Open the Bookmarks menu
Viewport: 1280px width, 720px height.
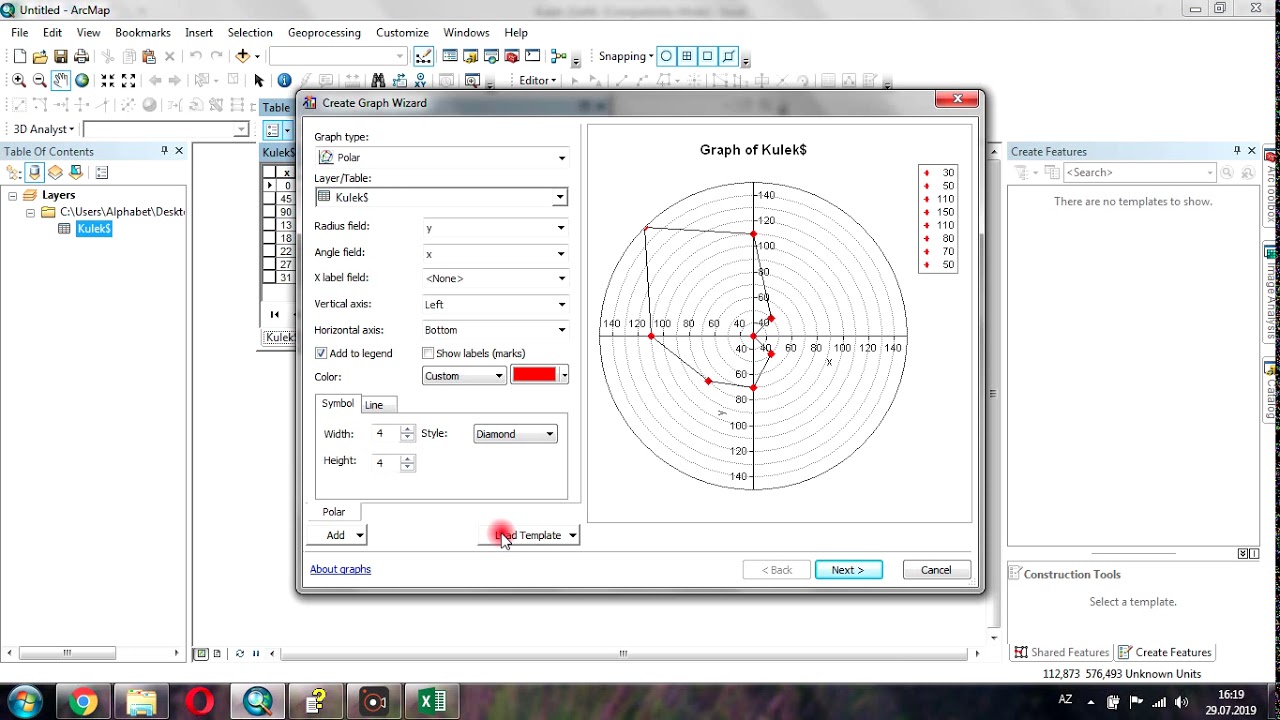click(x=143, y=33)
